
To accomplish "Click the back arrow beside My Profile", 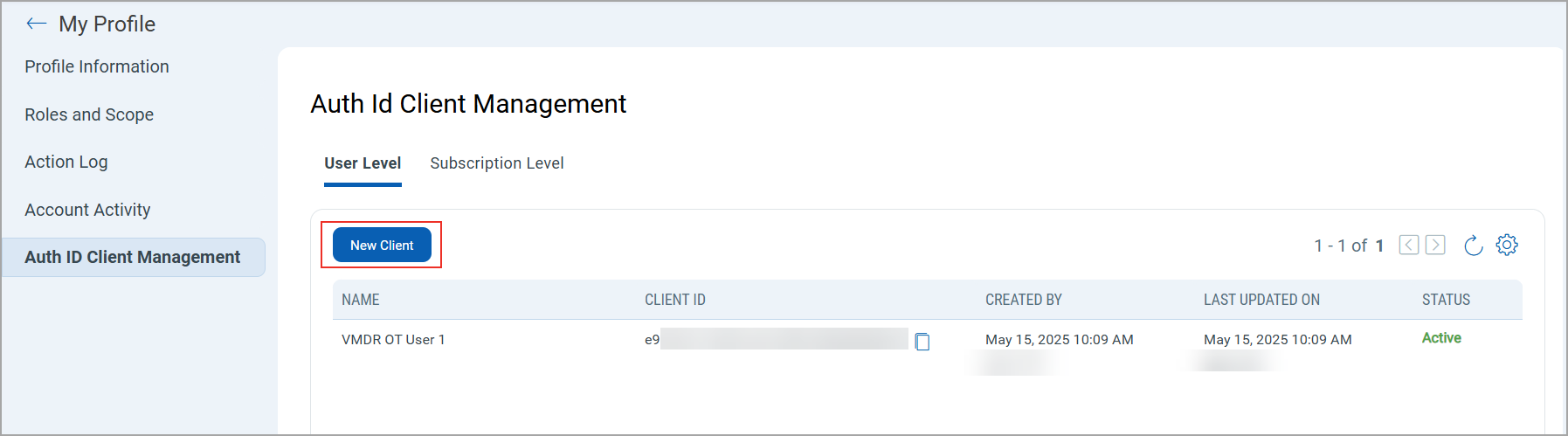I will tap(36, 24).
